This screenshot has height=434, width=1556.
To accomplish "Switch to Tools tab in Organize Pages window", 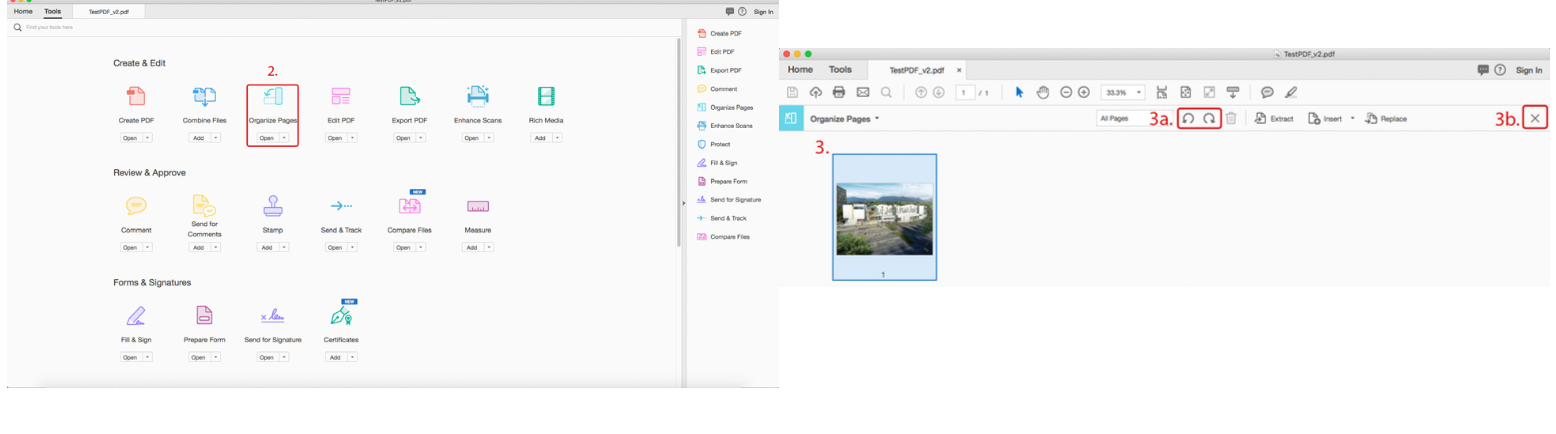I will 840,70.
